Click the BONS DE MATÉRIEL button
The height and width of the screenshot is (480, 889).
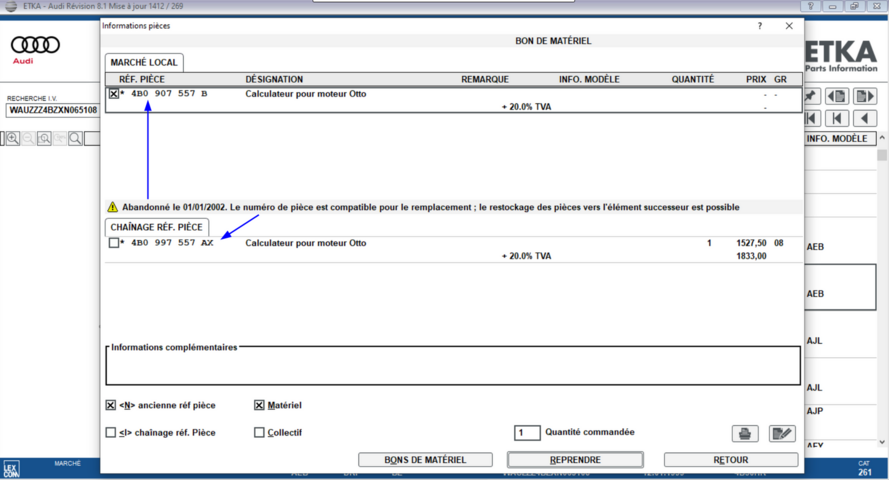click(x=425, y=460)
